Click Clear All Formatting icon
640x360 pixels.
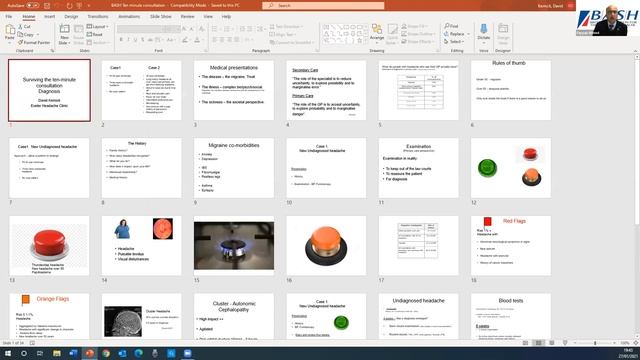coord(201,29)
